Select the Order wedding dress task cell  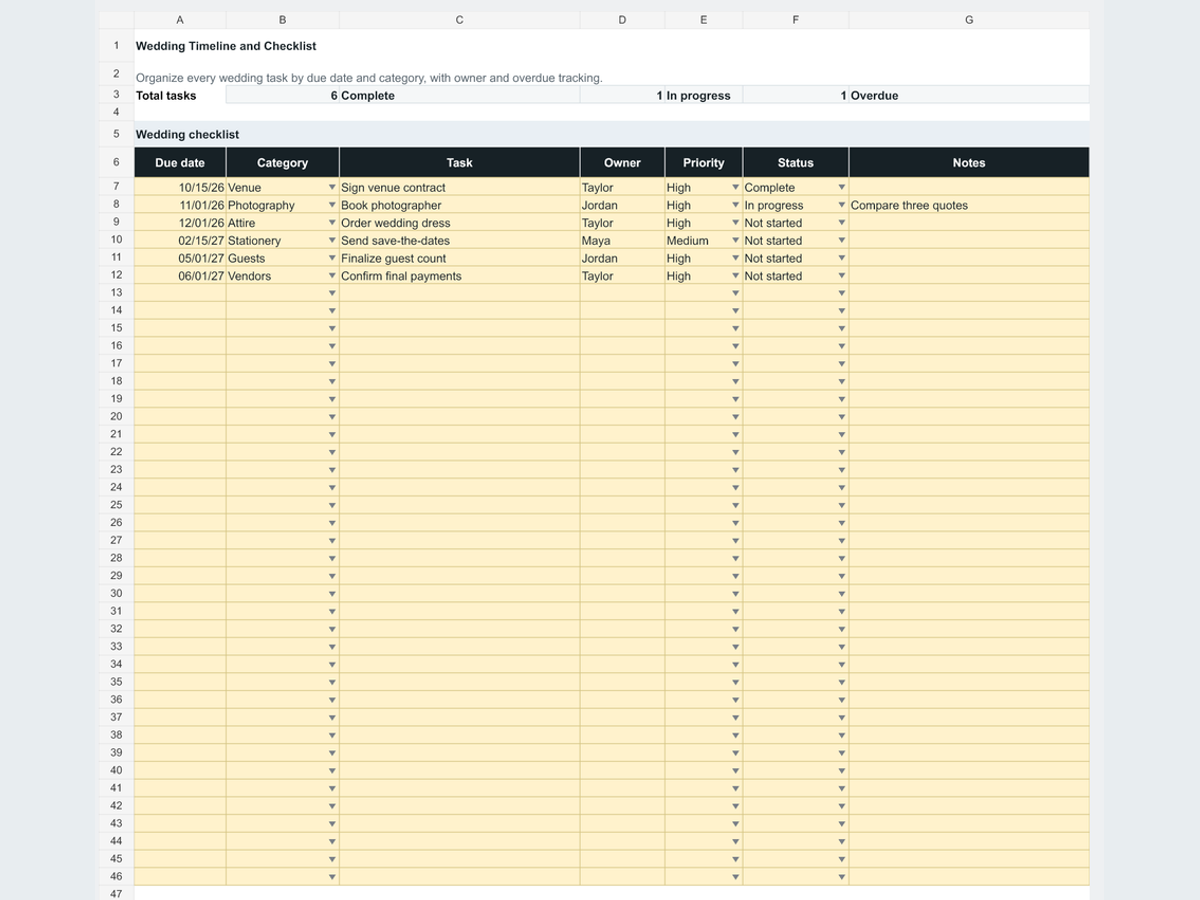(x=459, y=223)
